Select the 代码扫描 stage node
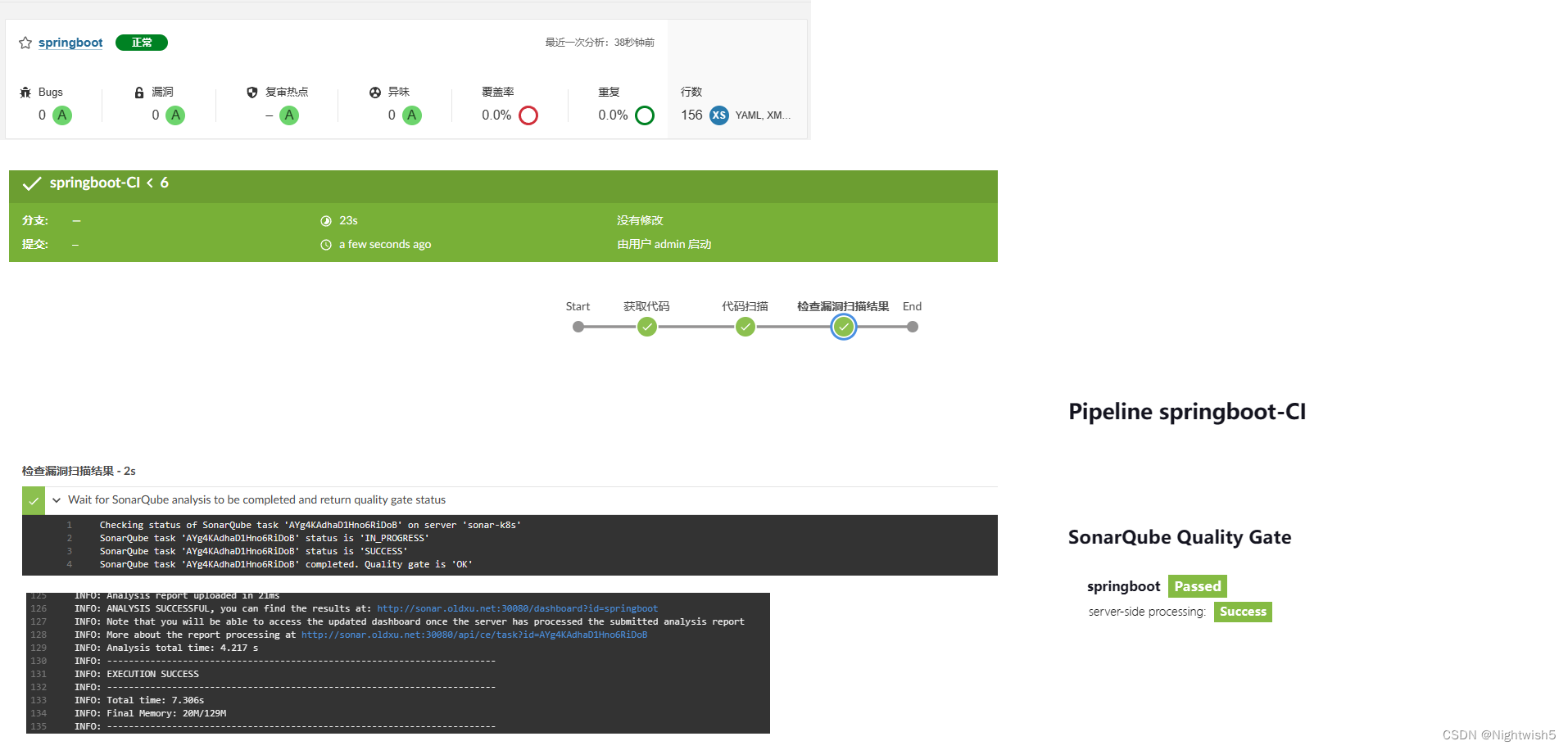1568x750 pixels. (745, 328)
